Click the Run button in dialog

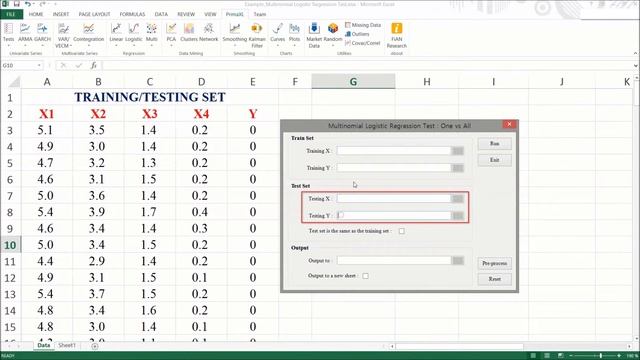[x=494, y=144]
